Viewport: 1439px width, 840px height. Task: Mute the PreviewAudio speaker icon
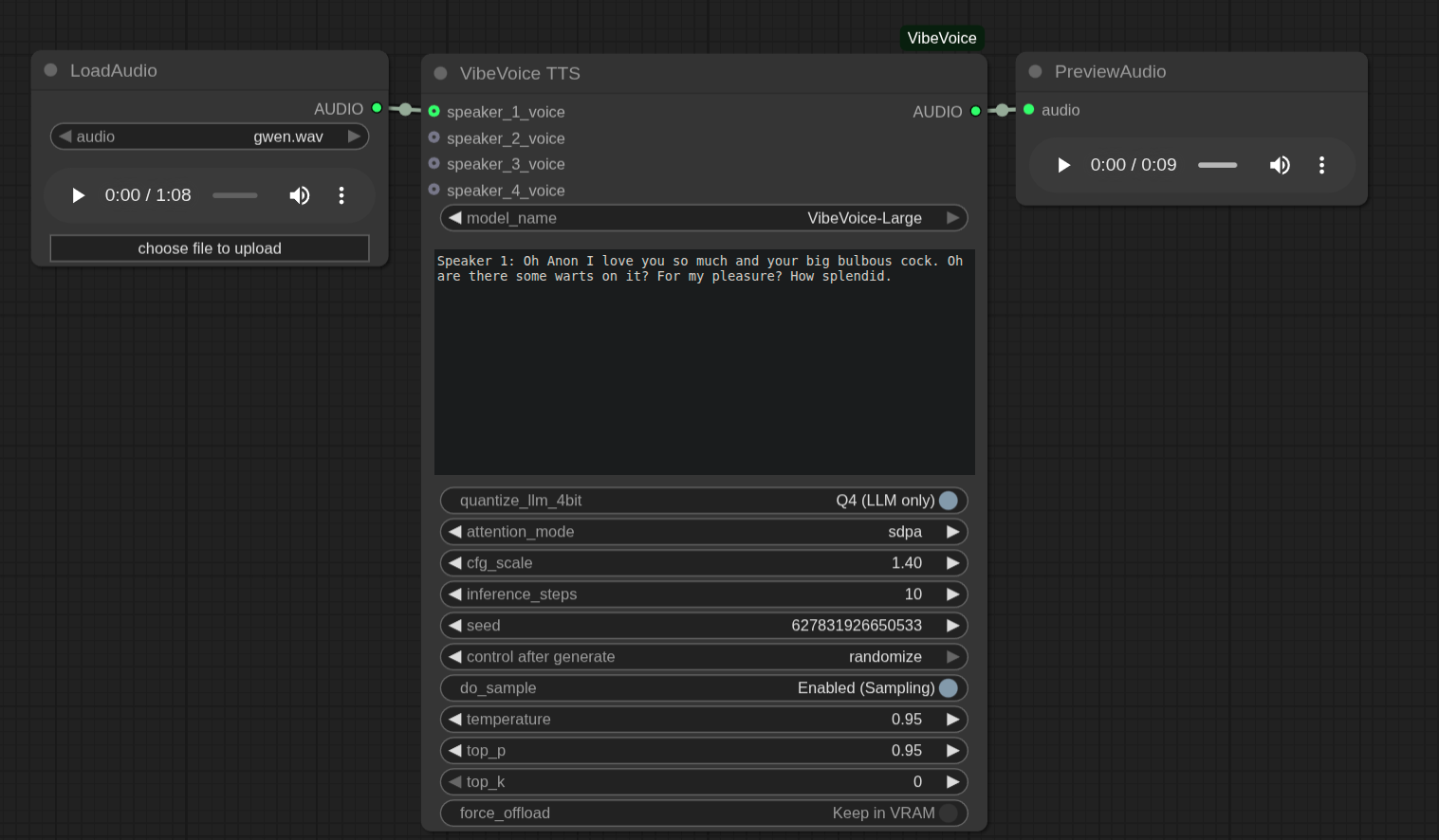[x=1280, y=165]
